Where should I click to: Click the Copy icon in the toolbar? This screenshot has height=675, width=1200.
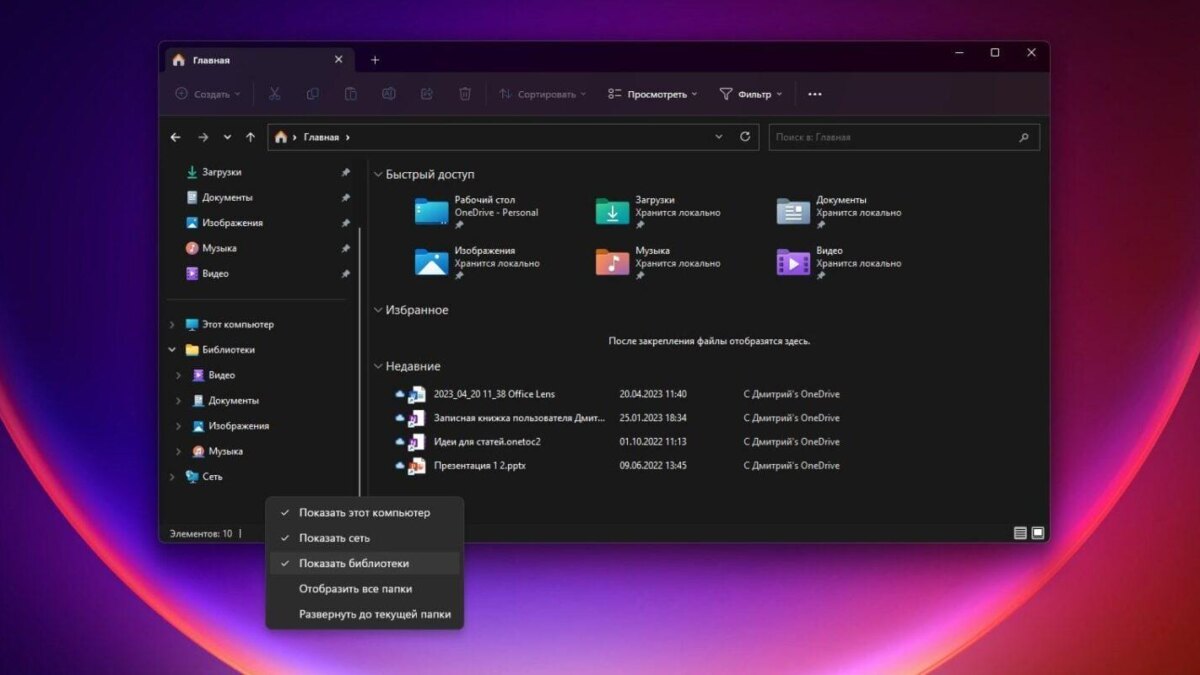point(312,93)
